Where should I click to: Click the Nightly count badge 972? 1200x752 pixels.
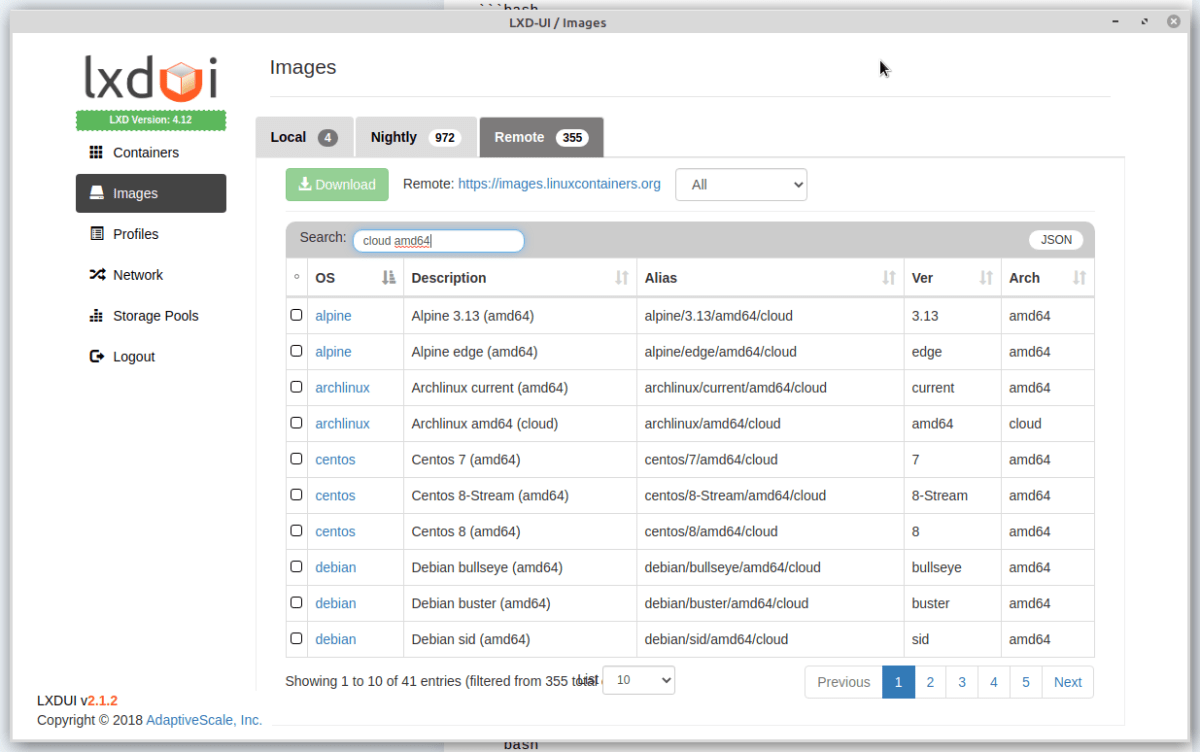pyautogui.click(x=445, y=138)
